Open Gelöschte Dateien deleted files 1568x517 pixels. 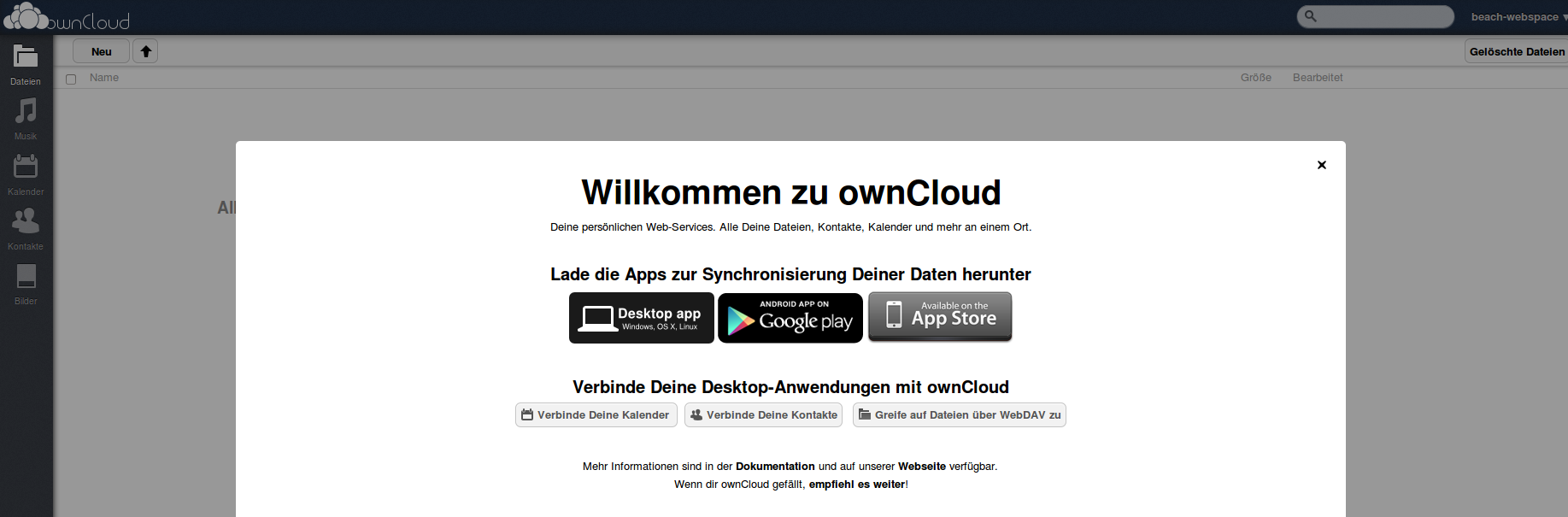tap(1517, 51)
